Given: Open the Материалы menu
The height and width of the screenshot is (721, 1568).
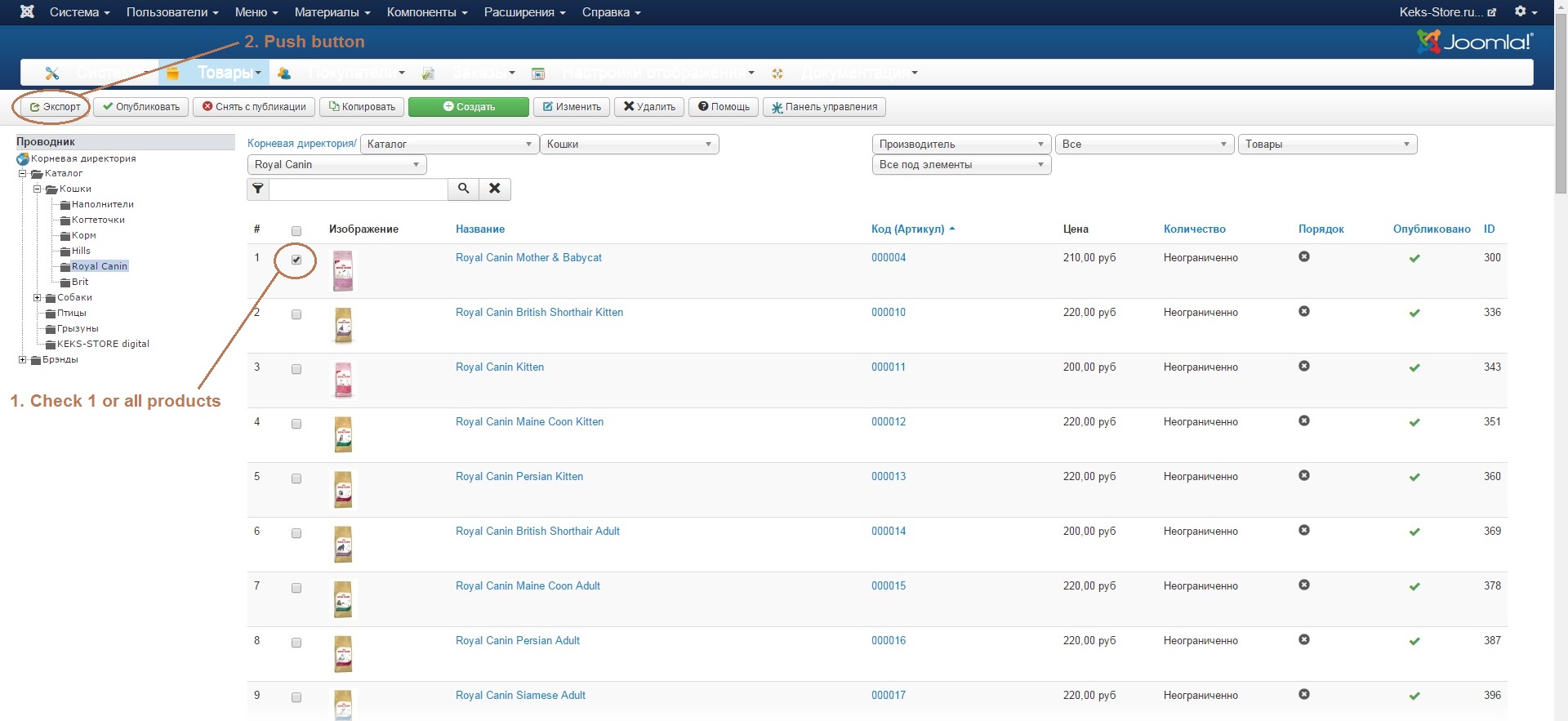Looking at the screenshot, I should tap(332, 12).
